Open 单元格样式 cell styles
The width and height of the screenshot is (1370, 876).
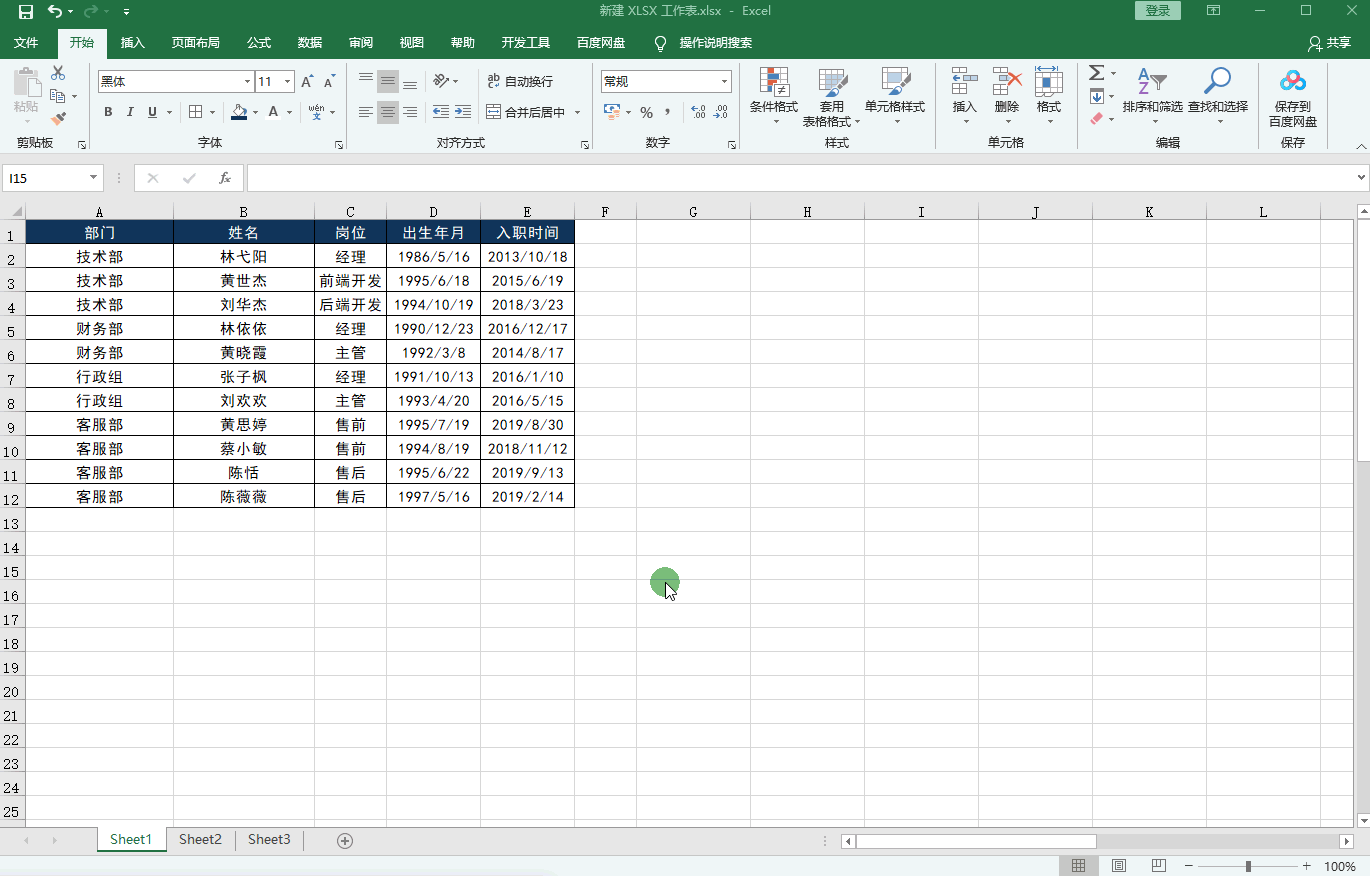[x=895, y=96]
